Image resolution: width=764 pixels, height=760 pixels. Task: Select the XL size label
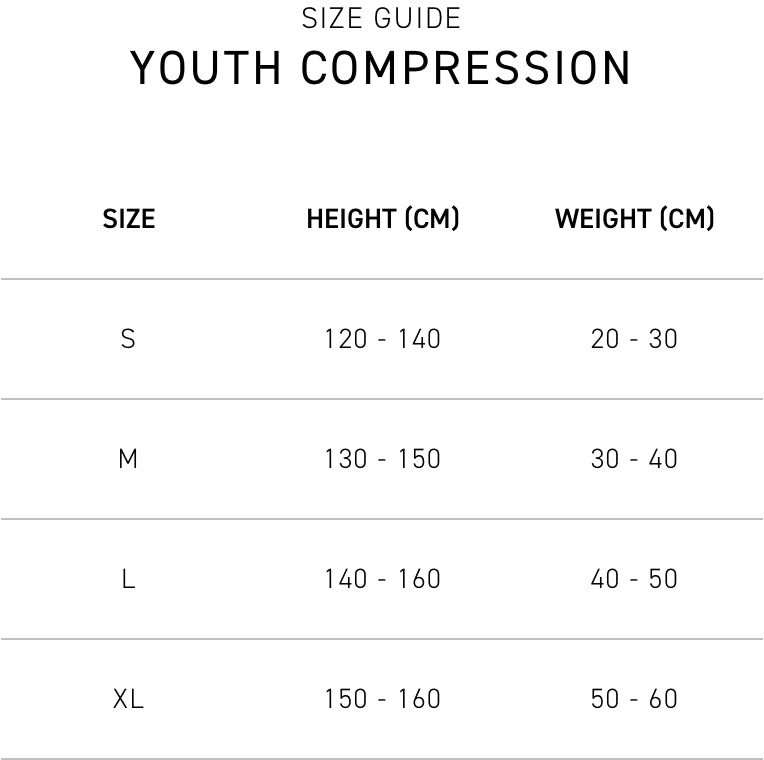[128, 699]
